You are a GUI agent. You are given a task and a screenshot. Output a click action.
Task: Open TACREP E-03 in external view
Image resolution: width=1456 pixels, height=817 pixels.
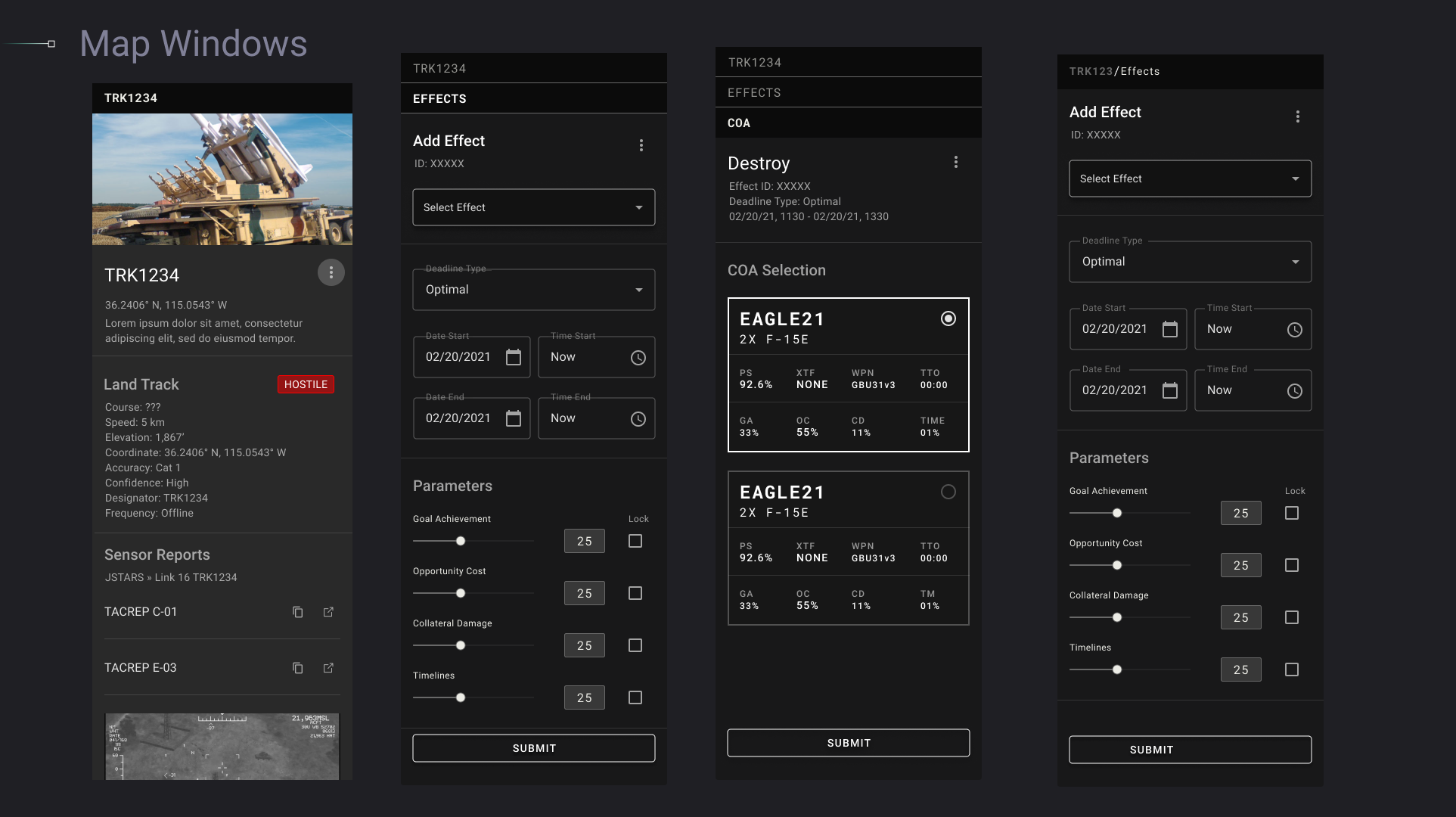pyautogui.click(x=328, y=667)
